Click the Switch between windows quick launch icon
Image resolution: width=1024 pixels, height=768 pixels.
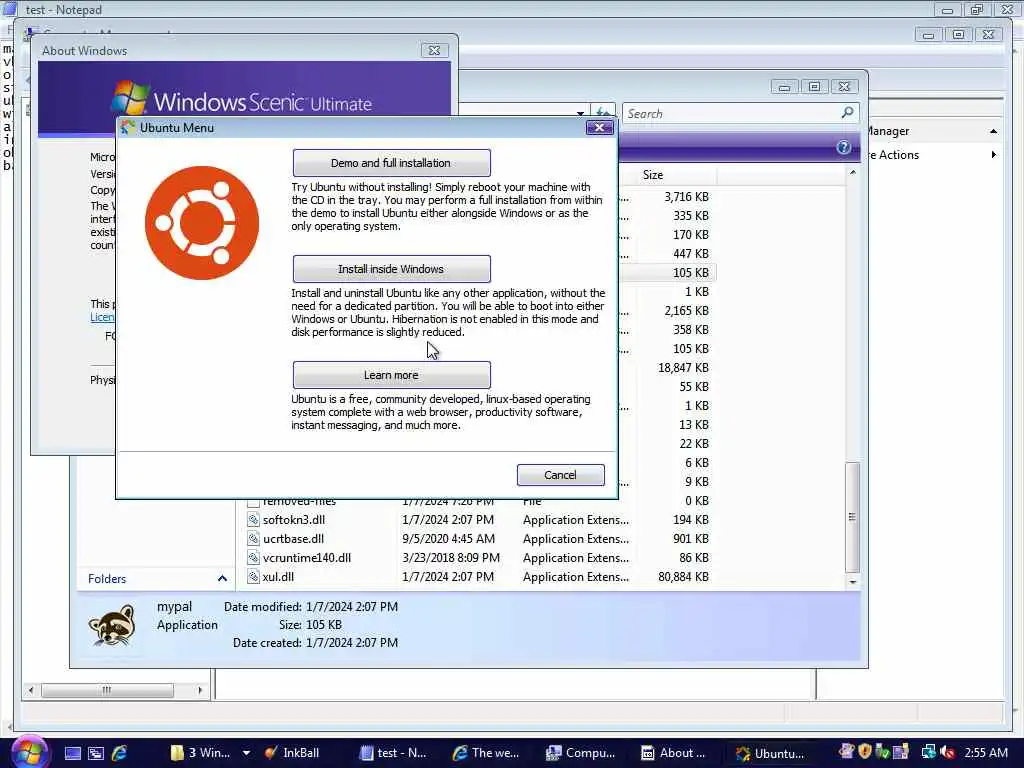tap(96, 753)
